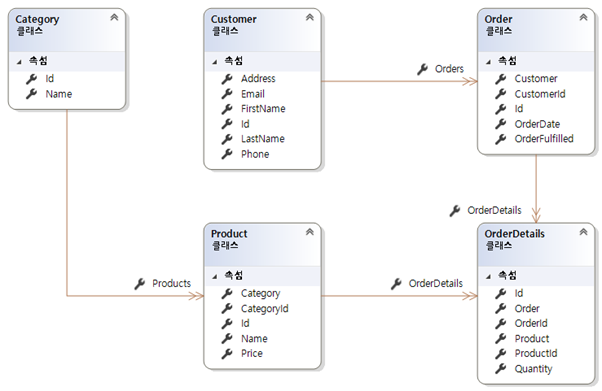Select the Email property in Customer
The height and width of the screenshot is (391, 602).
(253, 94)
